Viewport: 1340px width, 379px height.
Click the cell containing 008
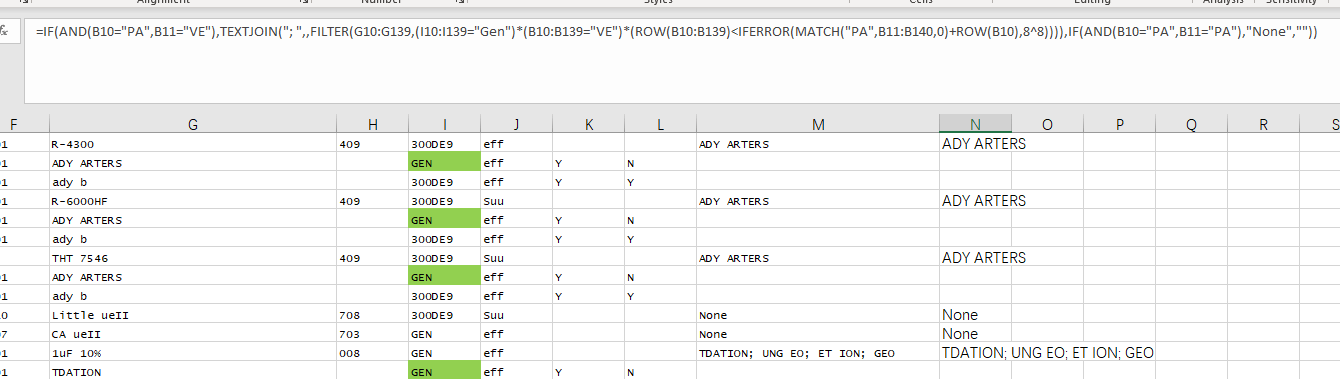coord(372,353)
